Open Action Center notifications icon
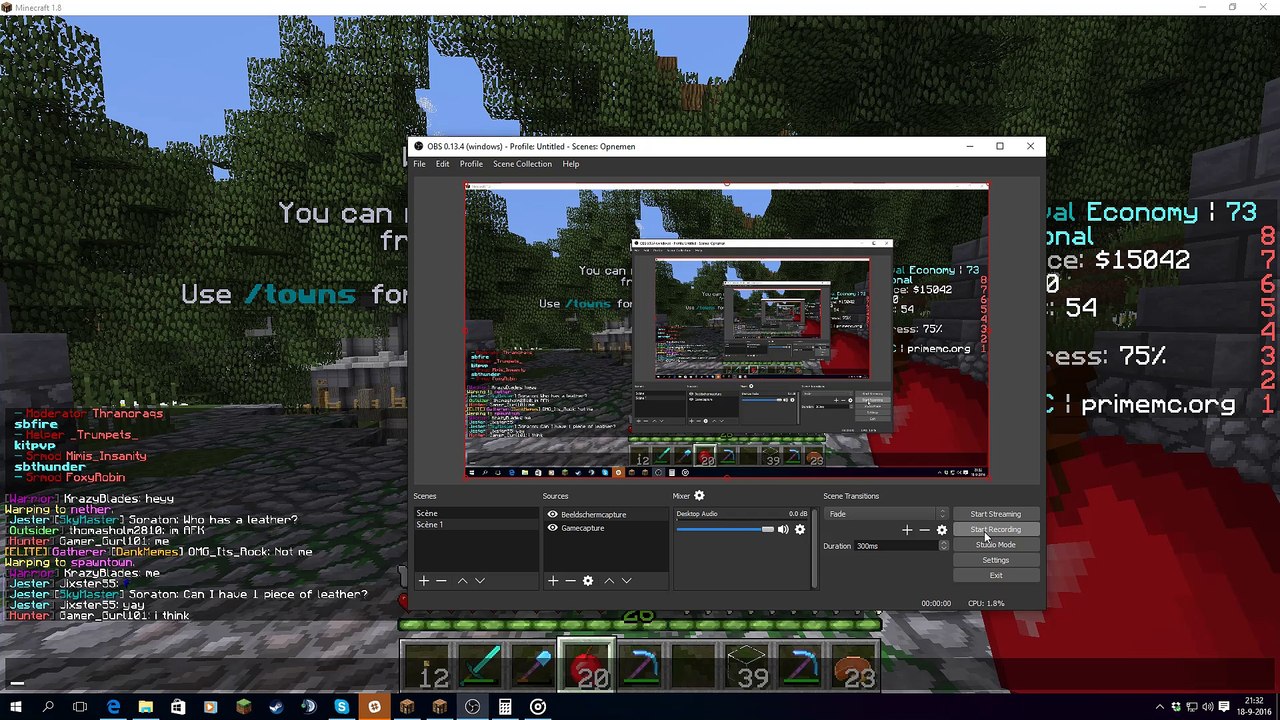 [1224, 708]
